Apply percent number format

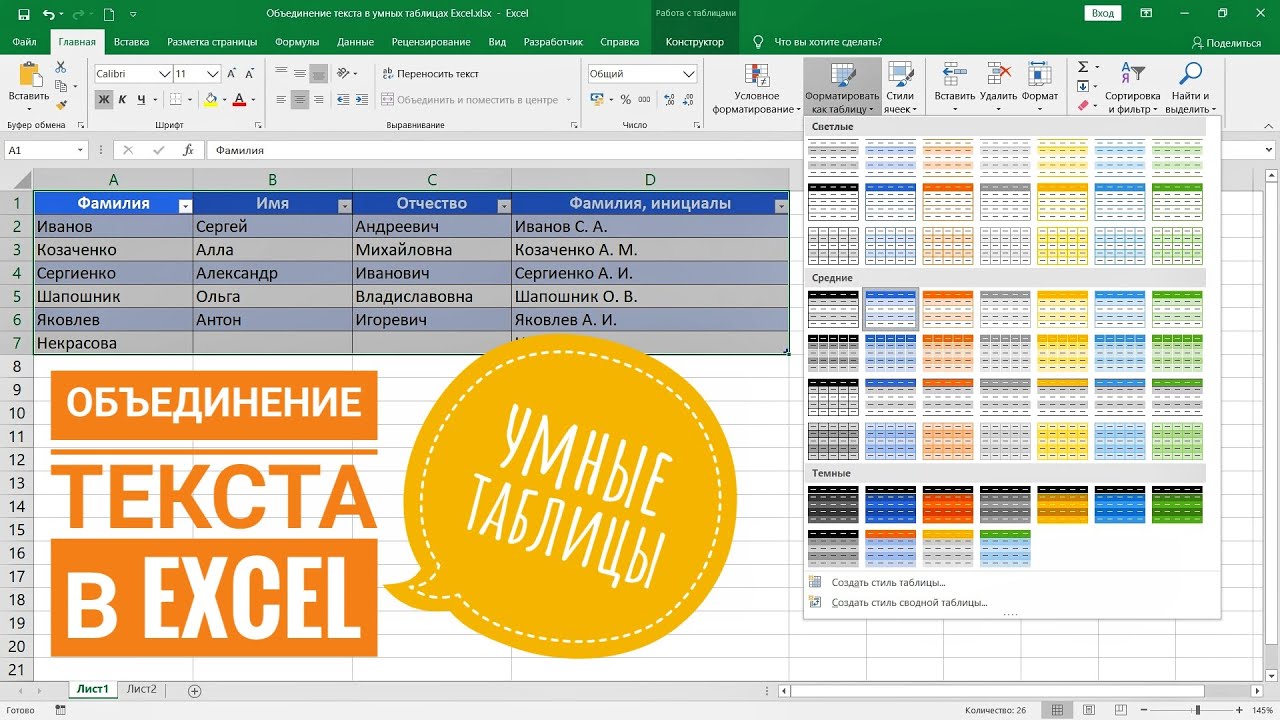tap(626, 99)
